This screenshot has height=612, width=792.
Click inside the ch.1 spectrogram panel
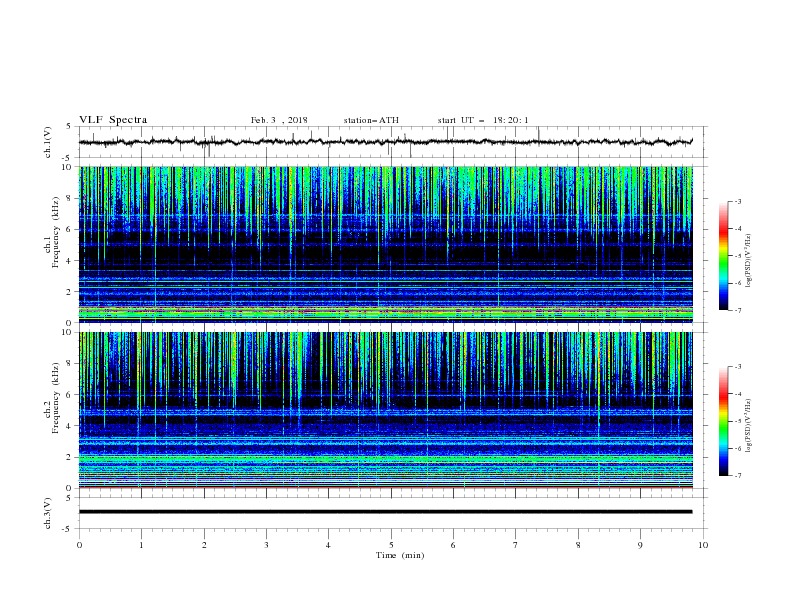pos(385,244)
